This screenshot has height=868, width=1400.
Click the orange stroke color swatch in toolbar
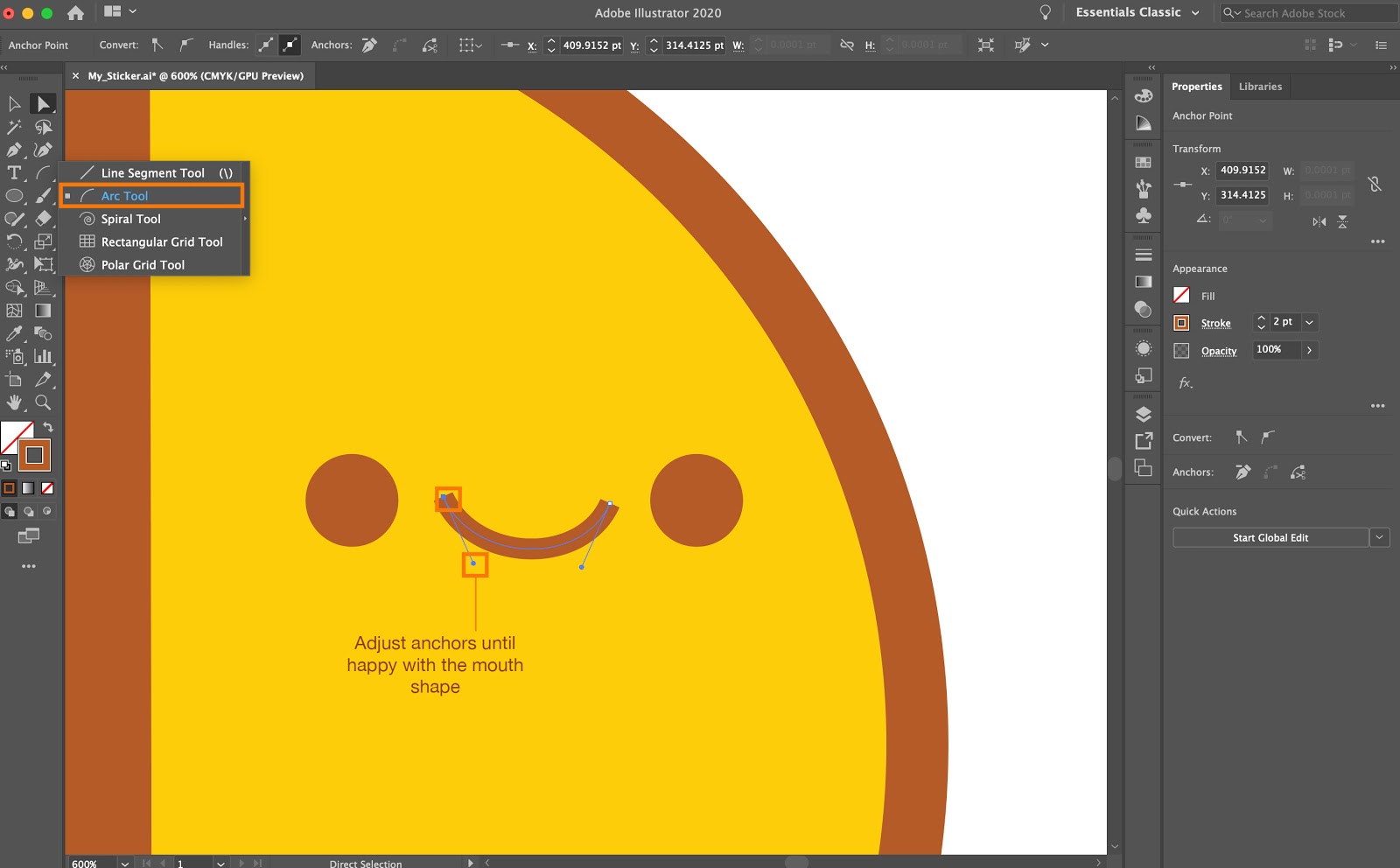point(35,455)
